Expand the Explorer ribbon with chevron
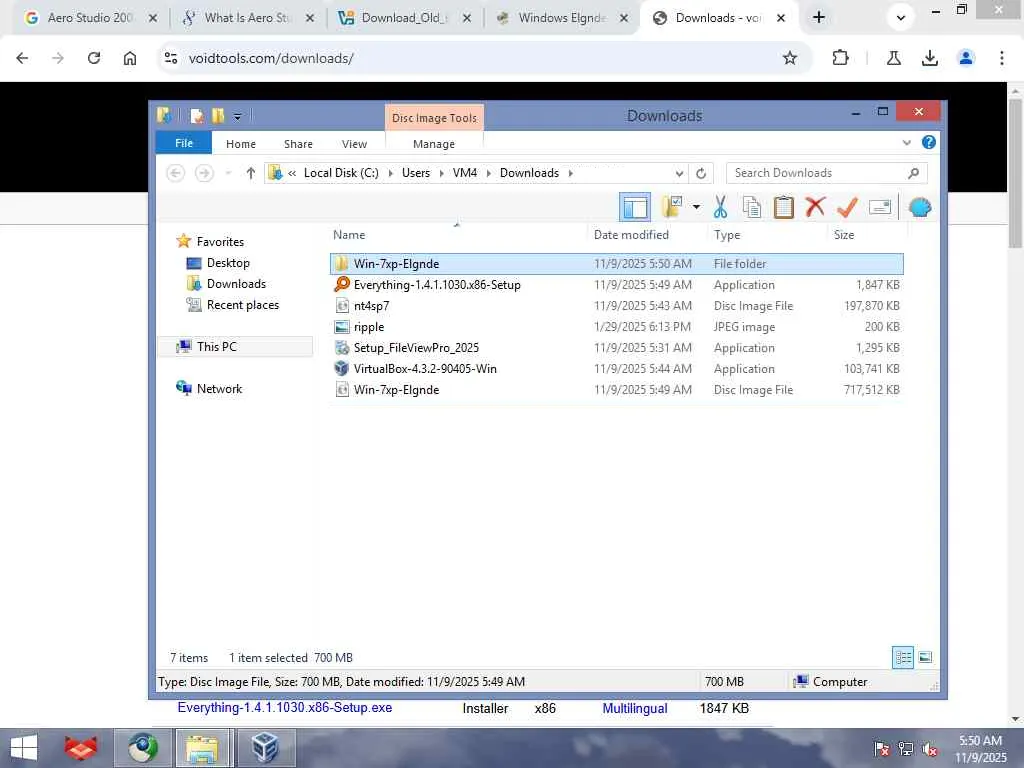Screen dimensions: 1024x768 (906, 142)
